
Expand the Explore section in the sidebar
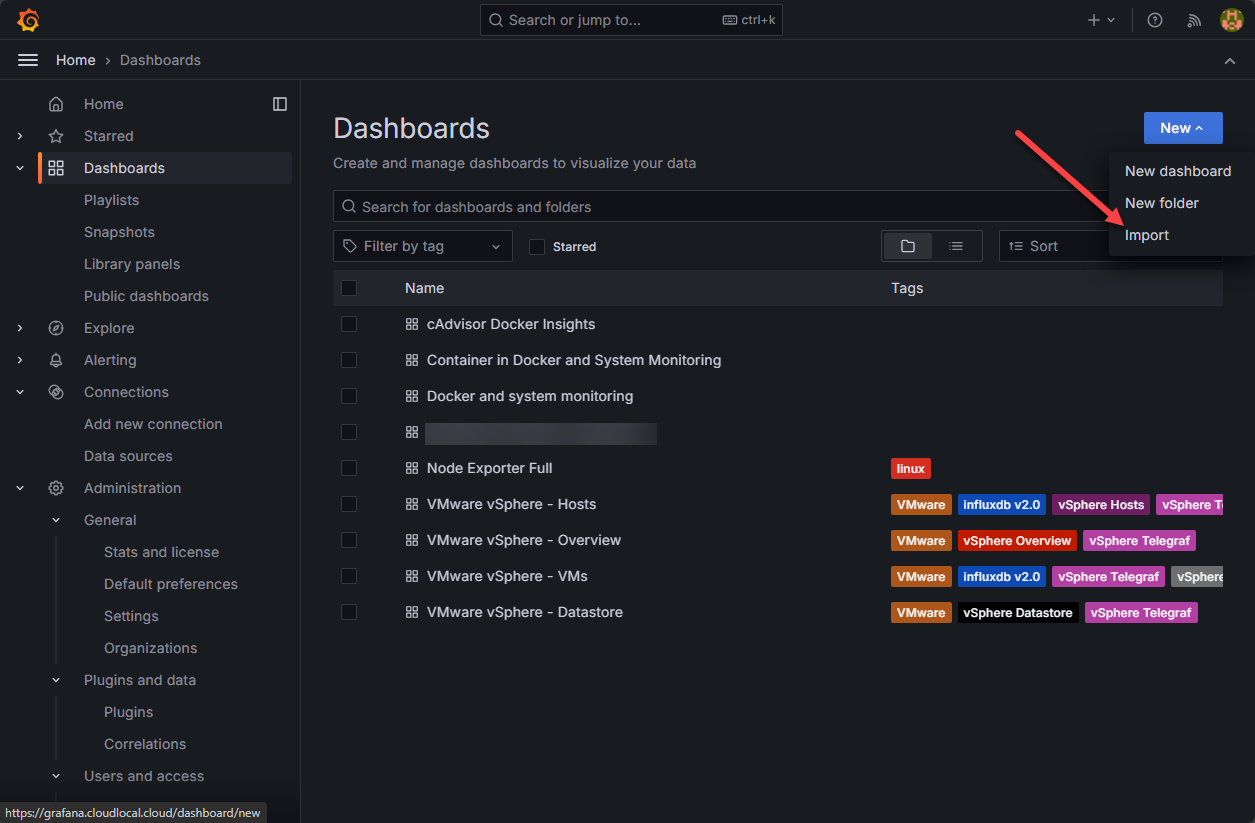coord(20,328)
